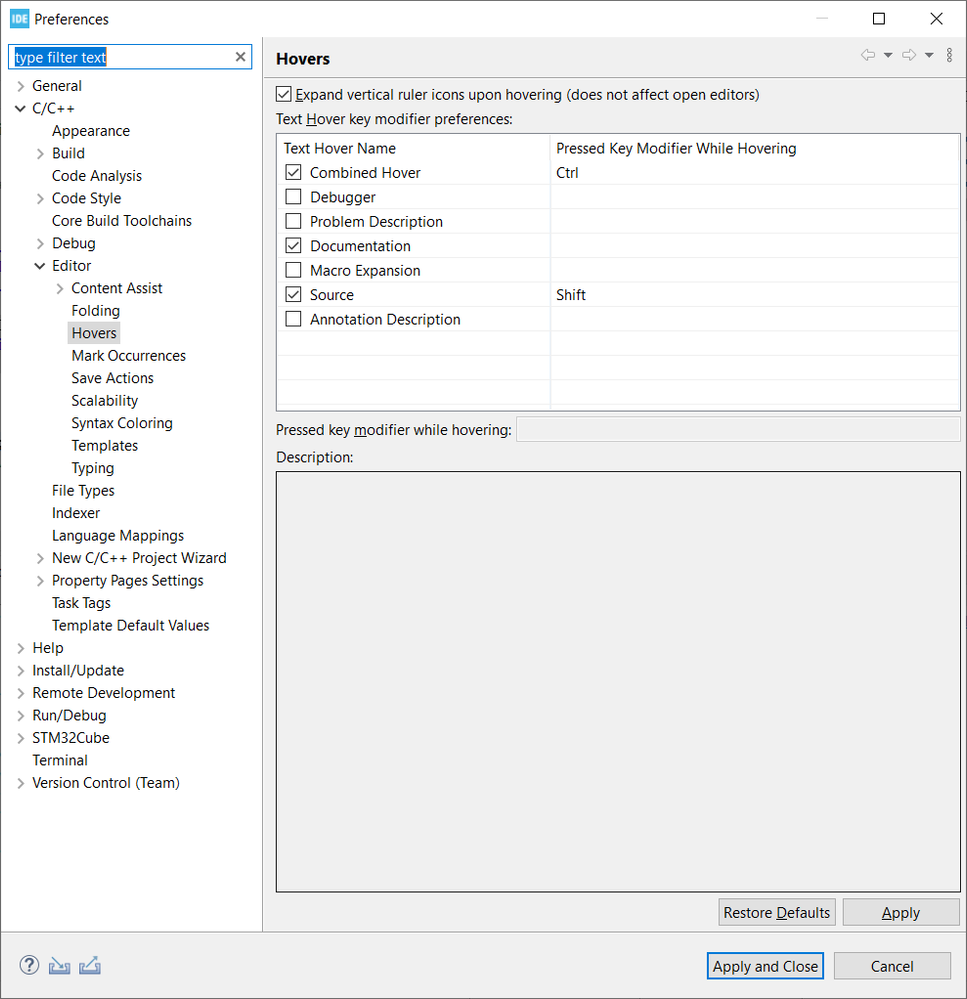Click the Restore Defaults button
Screen dimensions: 967x999
pos(777,912)
